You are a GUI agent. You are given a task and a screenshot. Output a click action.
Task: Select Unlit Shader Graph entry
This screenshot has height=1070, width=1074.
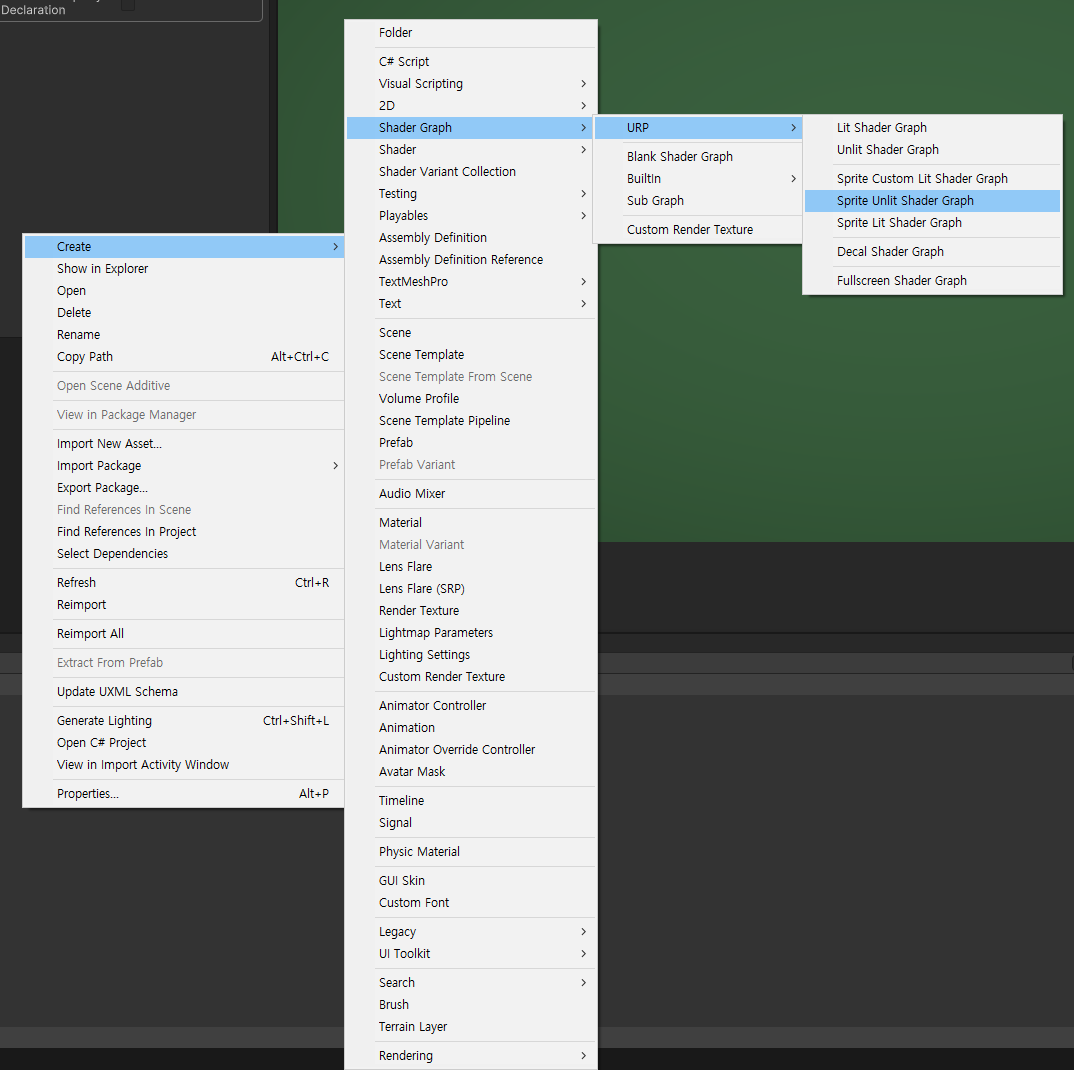pos(932,149)
